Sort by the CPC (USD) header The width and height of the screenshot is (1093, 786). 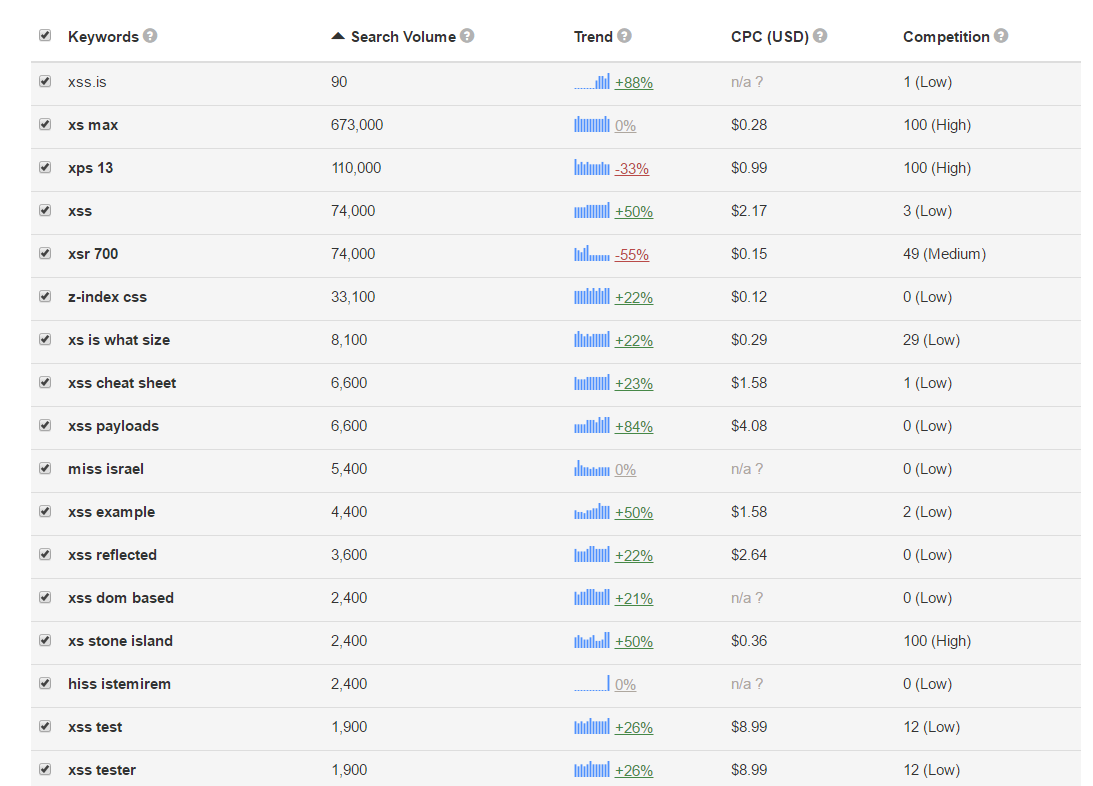pos(769,37)
